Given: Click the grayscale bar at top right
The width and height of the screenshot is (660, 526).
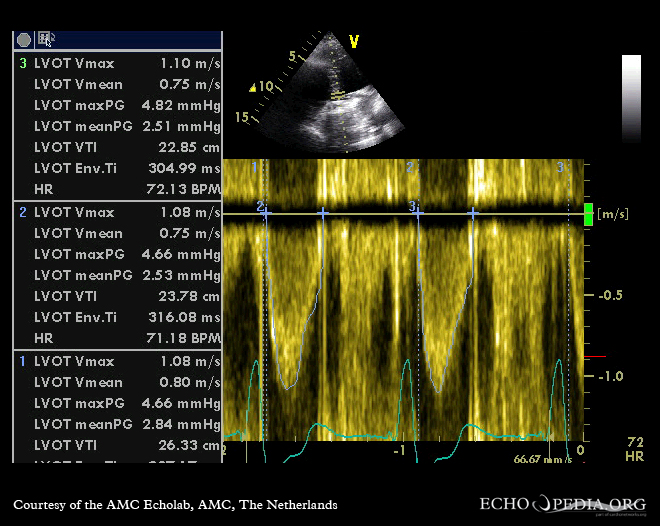Looking at the screenshot, I should point(631,97).
